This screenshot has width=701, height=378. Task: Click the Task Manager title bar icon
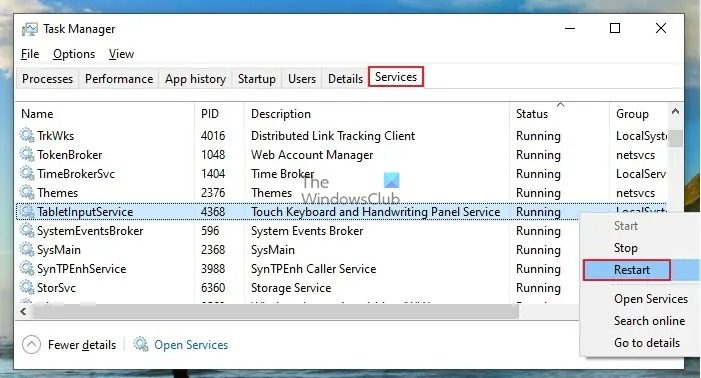(x=30, y=29)
